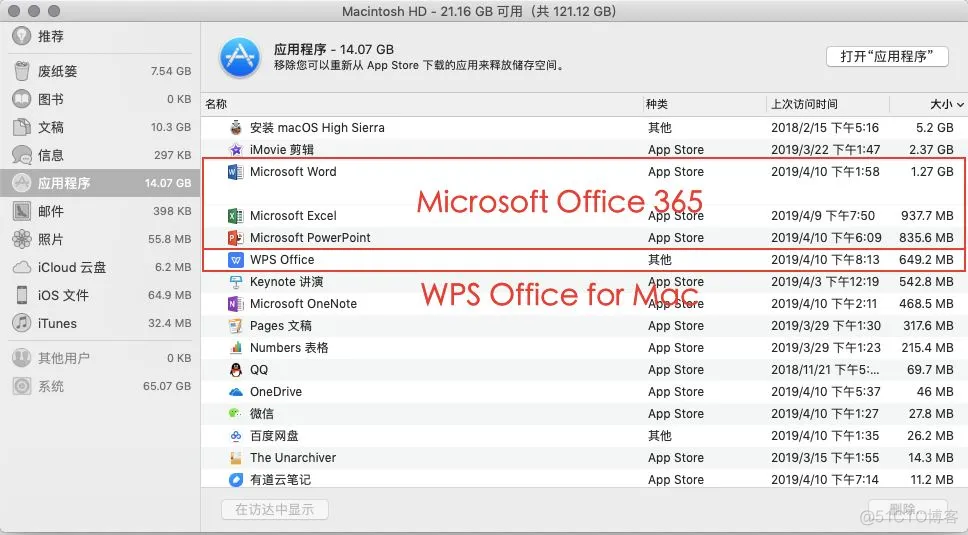Click the iTunes music note icon
968x535 pixels.
(x=22, y=323)
